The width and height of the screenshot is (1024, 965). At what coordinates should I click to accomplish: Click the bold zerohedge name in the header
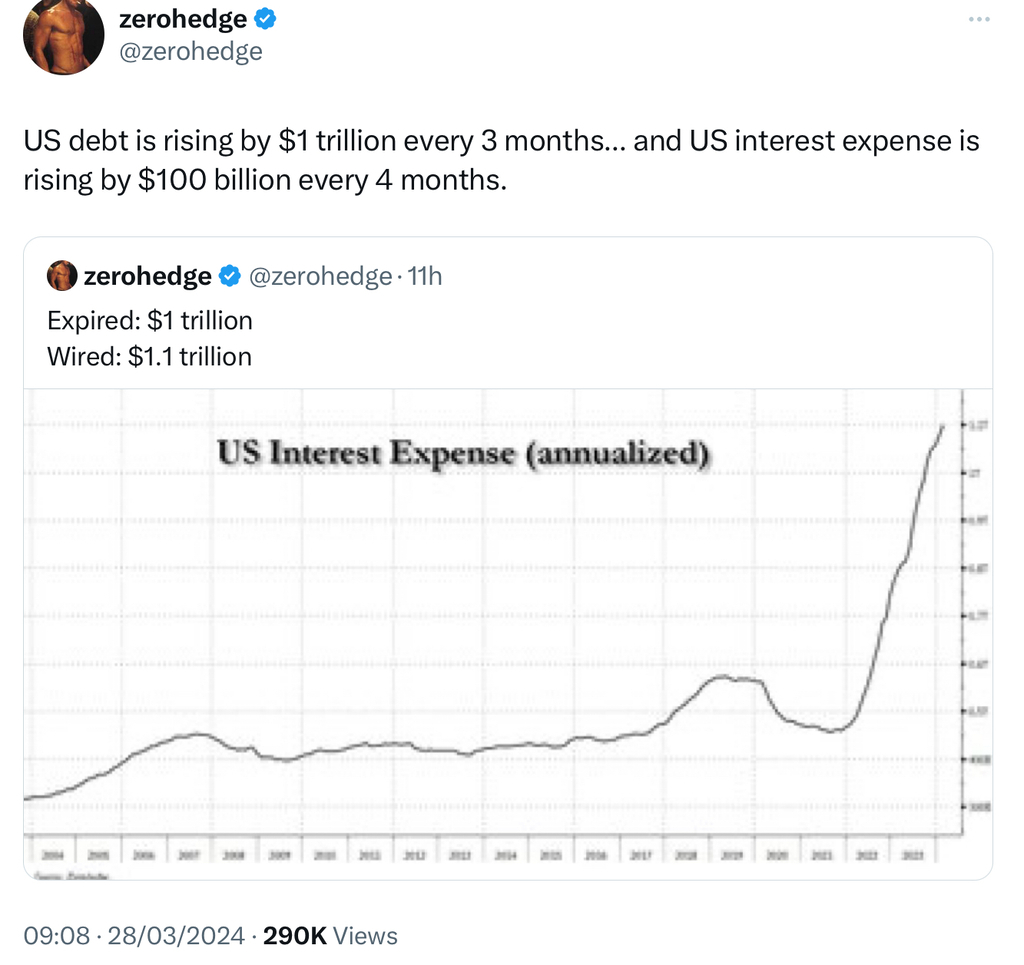tap(182, 17)
